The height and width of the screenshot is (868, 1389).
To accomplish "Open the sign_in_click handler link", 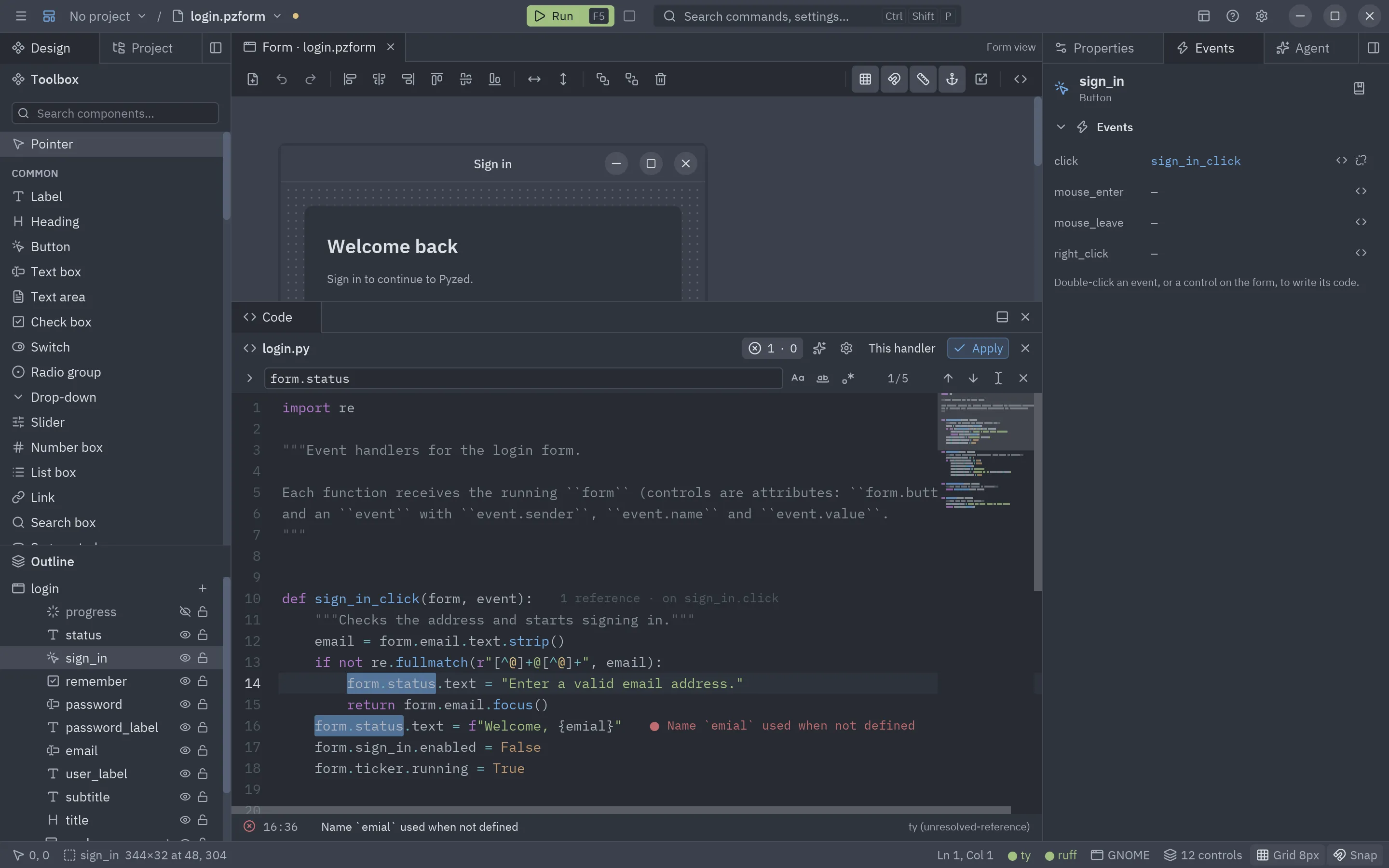I will coord(1195,162).
